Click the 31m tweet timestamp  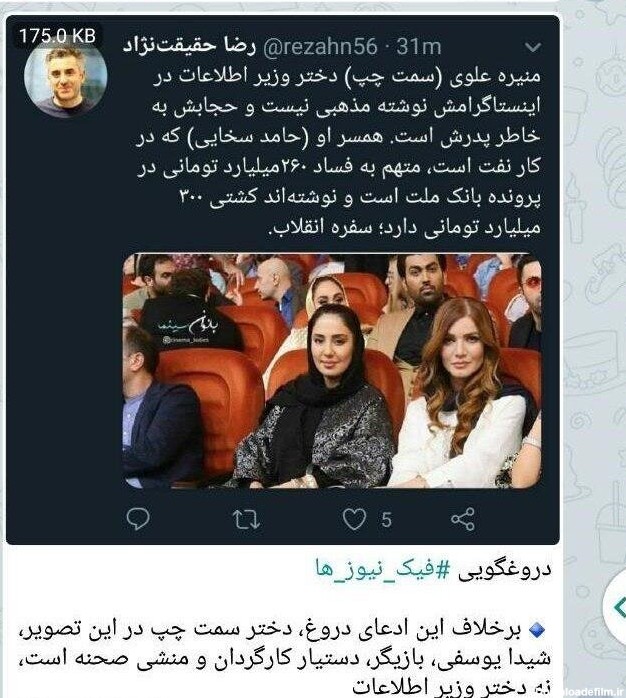coord(418,46)
